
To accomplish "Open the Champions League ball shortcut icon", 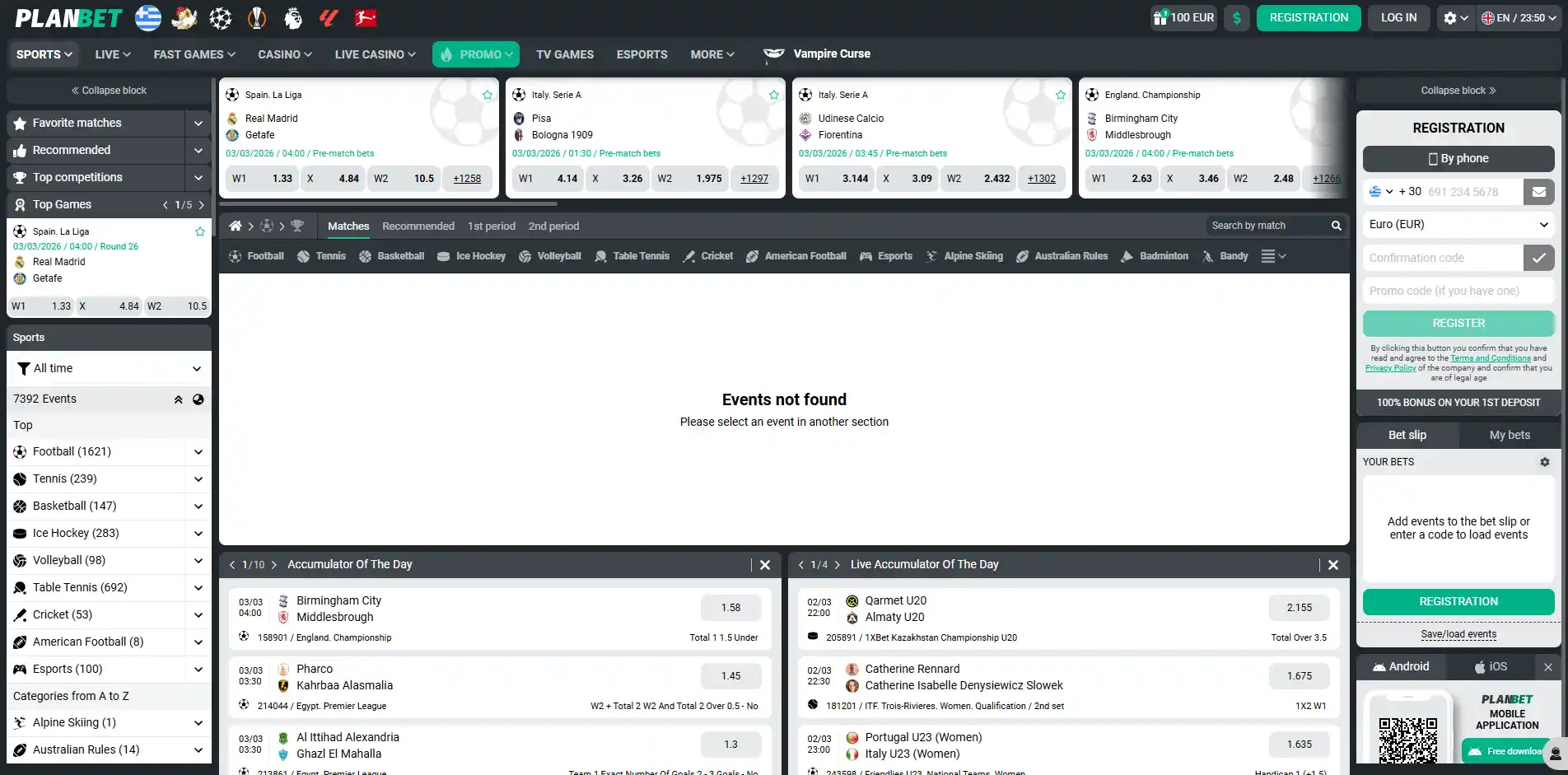I will pos(221,17).
